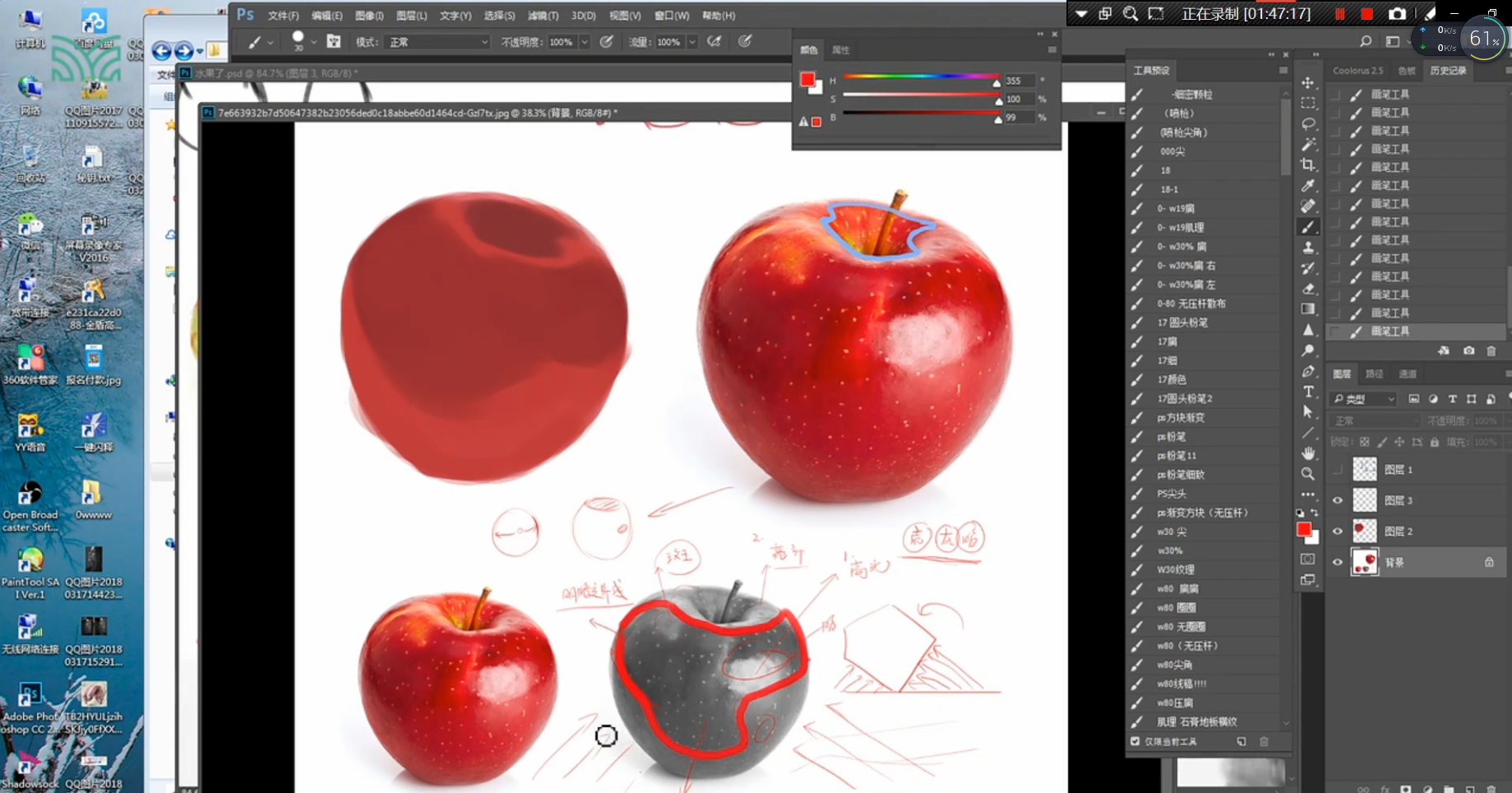Select the Line shape tool
Image resolution: width=1512 pixels, height=793 pixels.
(1308, 433)
